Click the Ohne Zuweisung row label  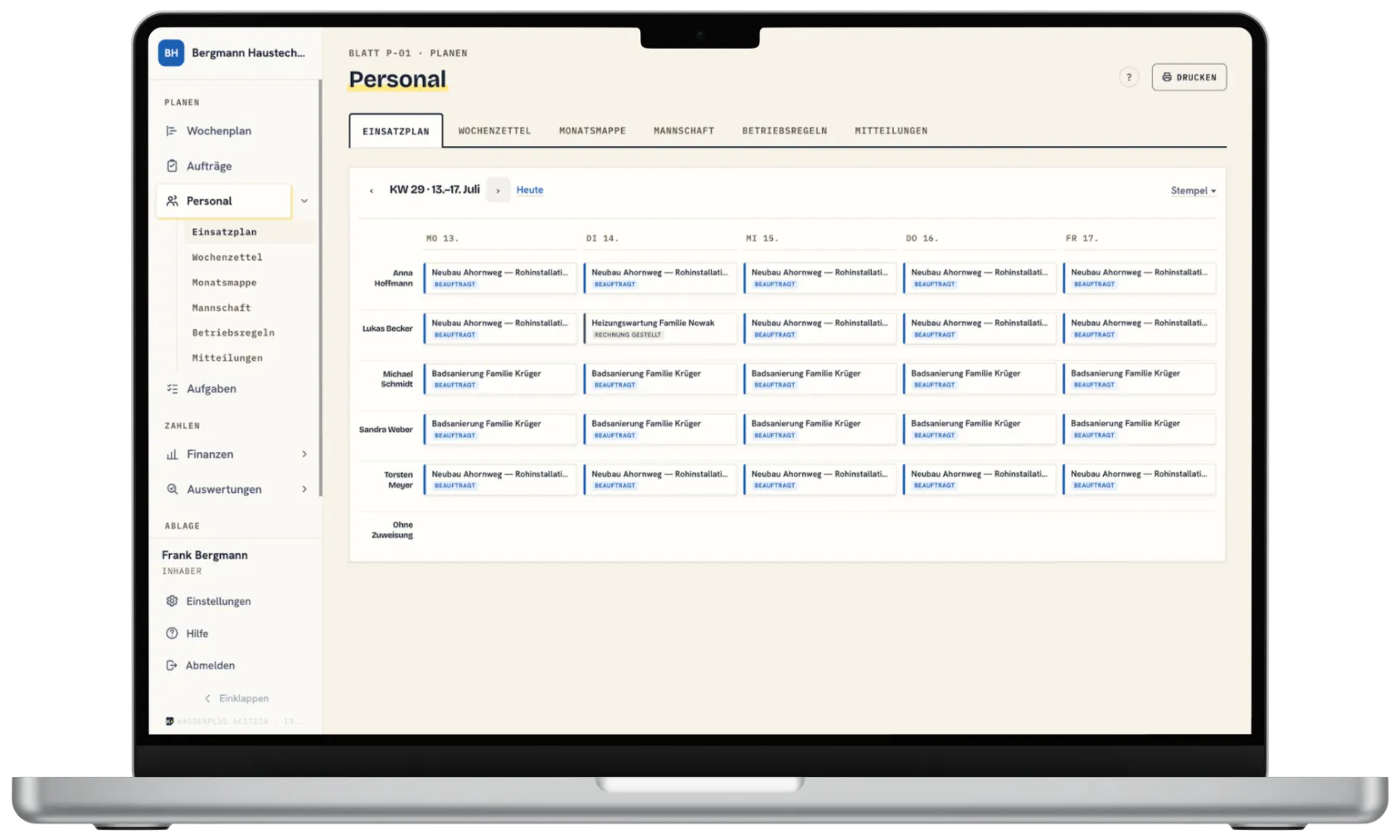pos(392,530)
